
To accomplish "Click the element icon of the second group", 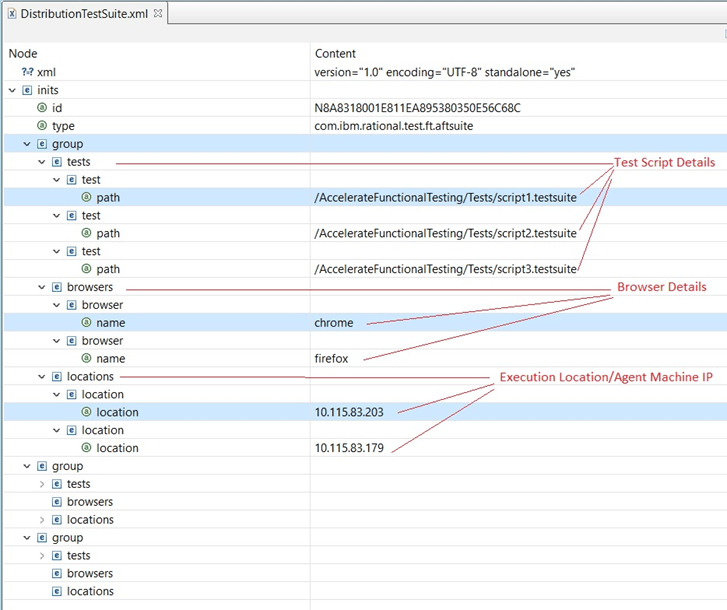I will [x=42, y=466].
